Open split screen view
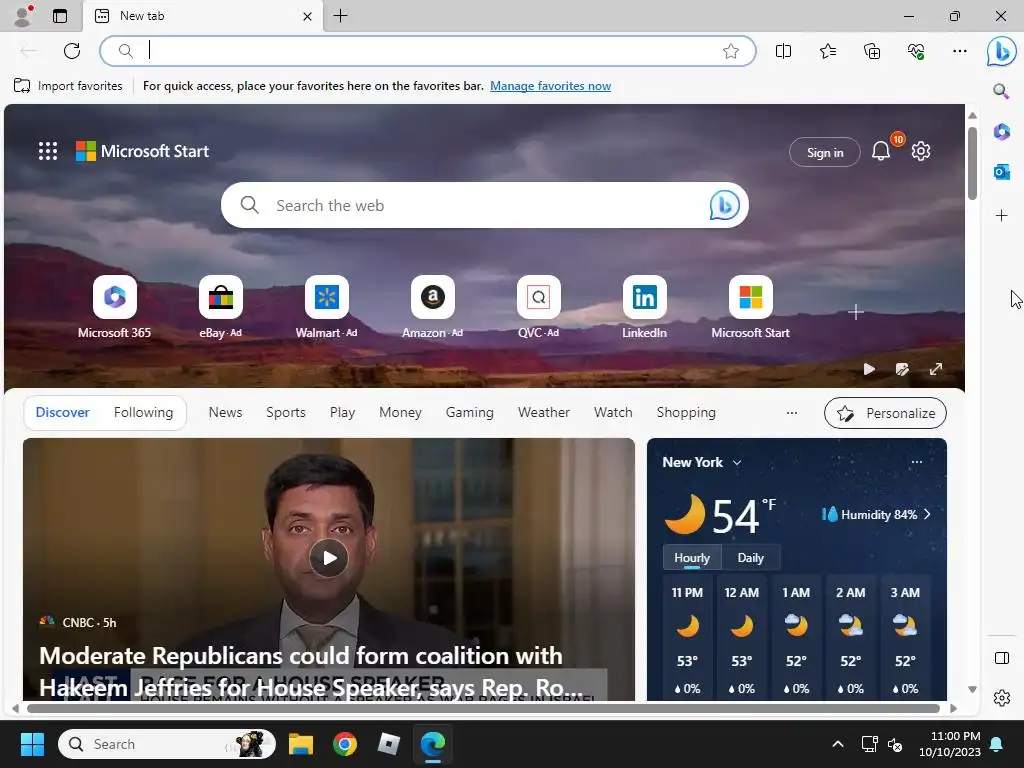1024x768 pixels. pos(783,51)
